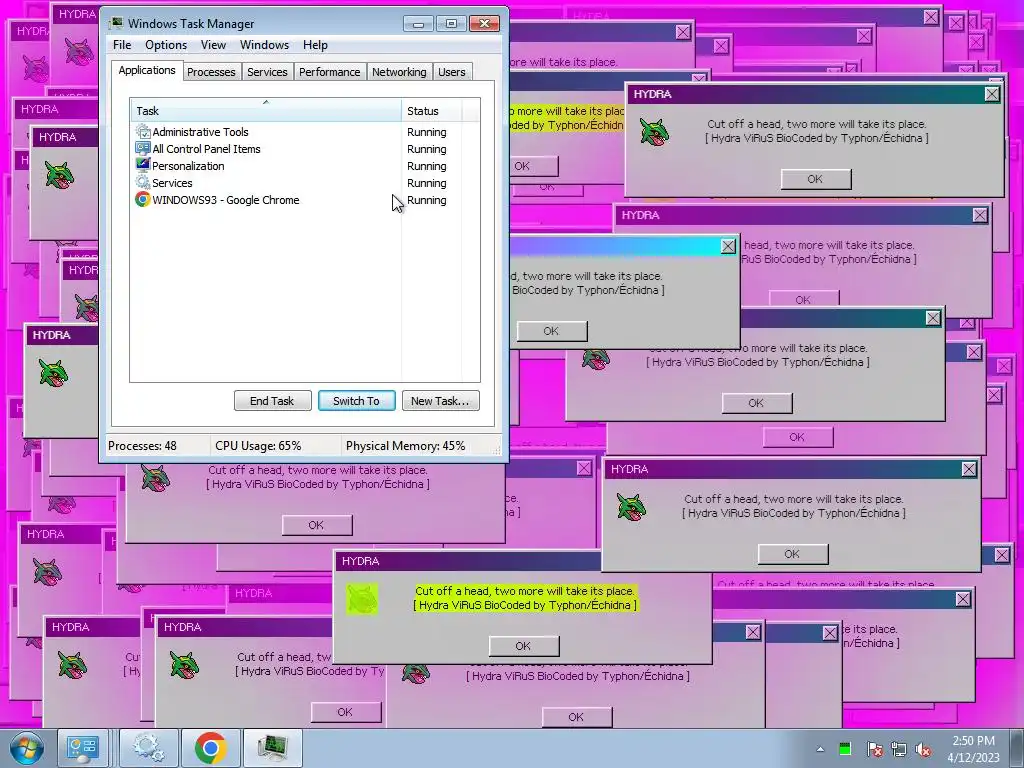Click the End Task button
The height and width of the screenshot is (768, 1024).
coord(272,401)
